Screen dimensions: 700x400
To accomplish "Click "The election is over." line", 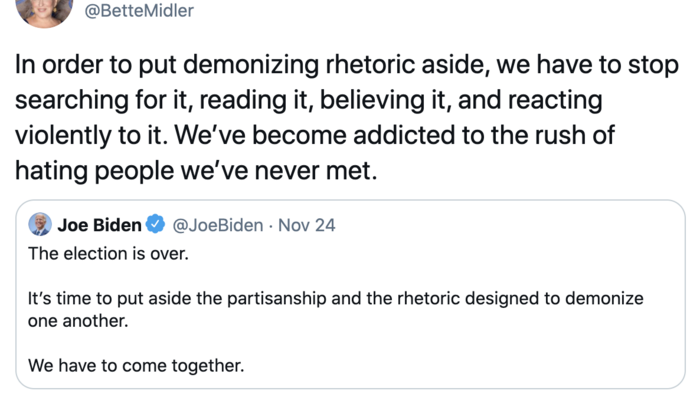I will (108, 253).
